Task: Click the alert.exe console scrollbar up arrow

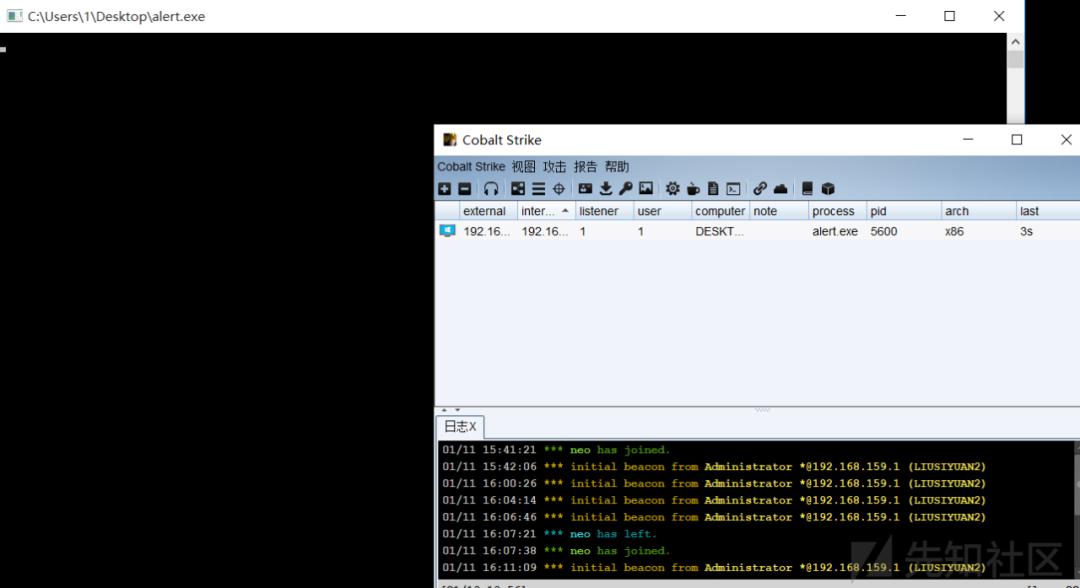Action: (x=1015, y=42)
